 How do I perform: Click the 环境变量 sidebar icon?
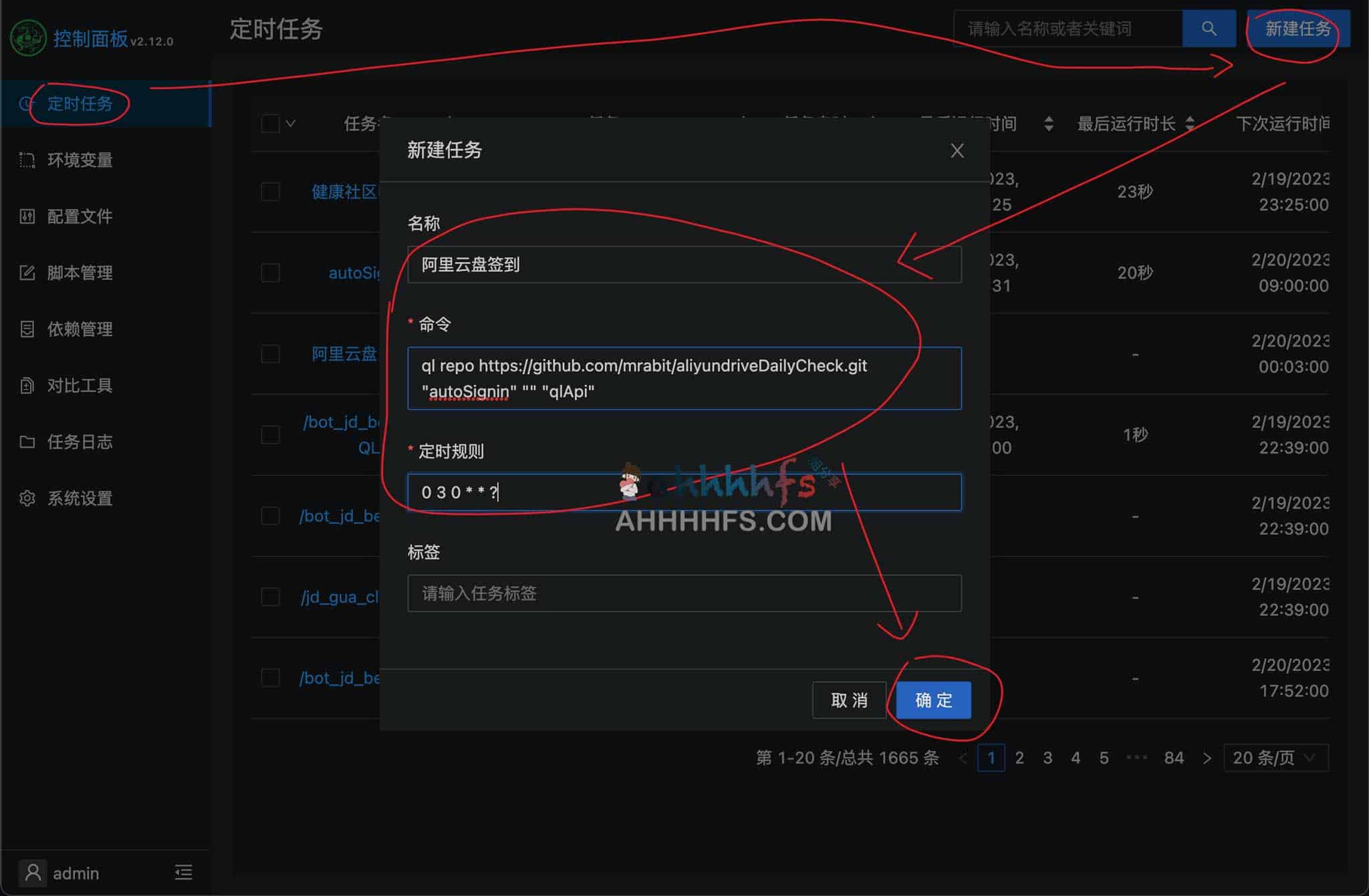tap(27, 160)
